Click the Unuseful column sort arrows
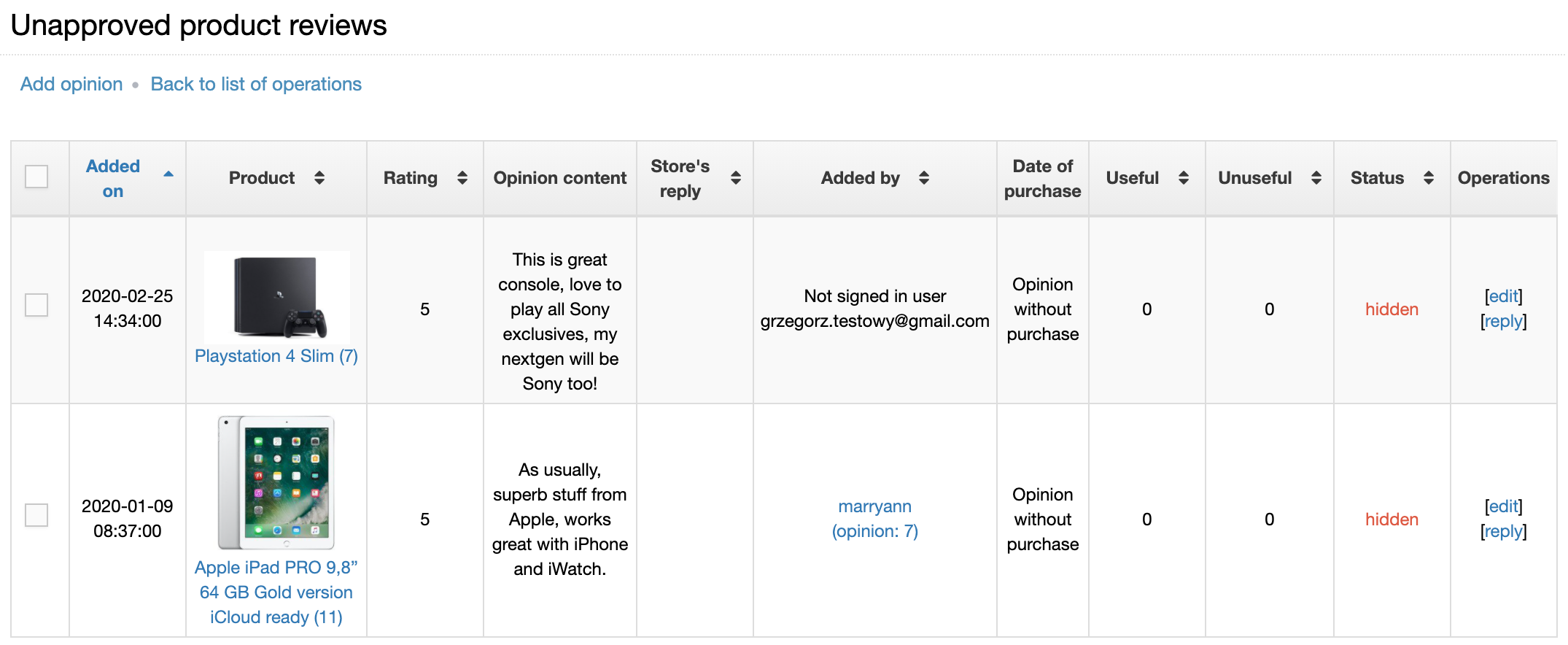The height and width of the screenshot is (645, 1568). tap(1316, 178)
